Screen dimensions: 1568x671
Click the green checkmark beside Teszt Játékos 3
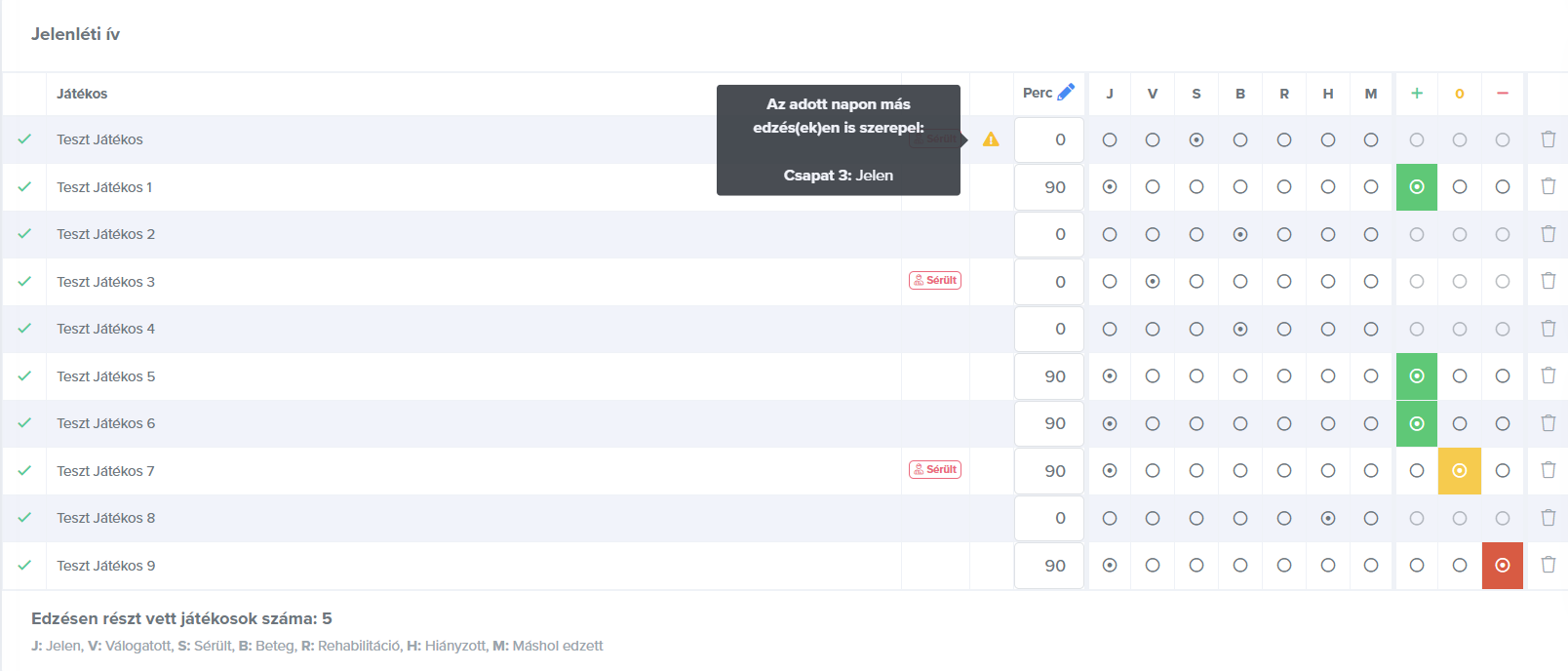tap(24, 281)
